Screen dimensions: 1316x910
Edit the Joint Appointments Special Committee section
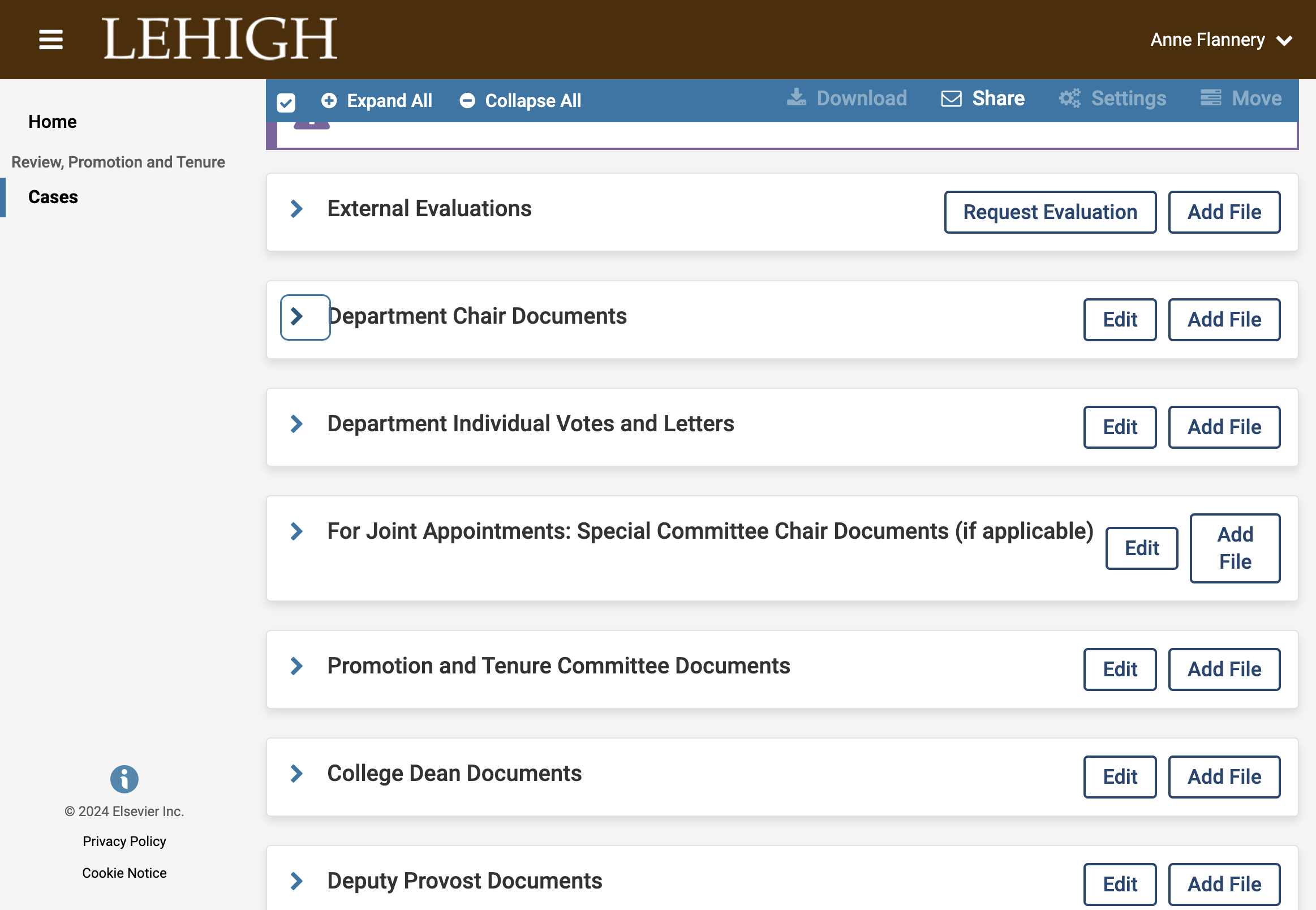click(x=1142, y=548)
